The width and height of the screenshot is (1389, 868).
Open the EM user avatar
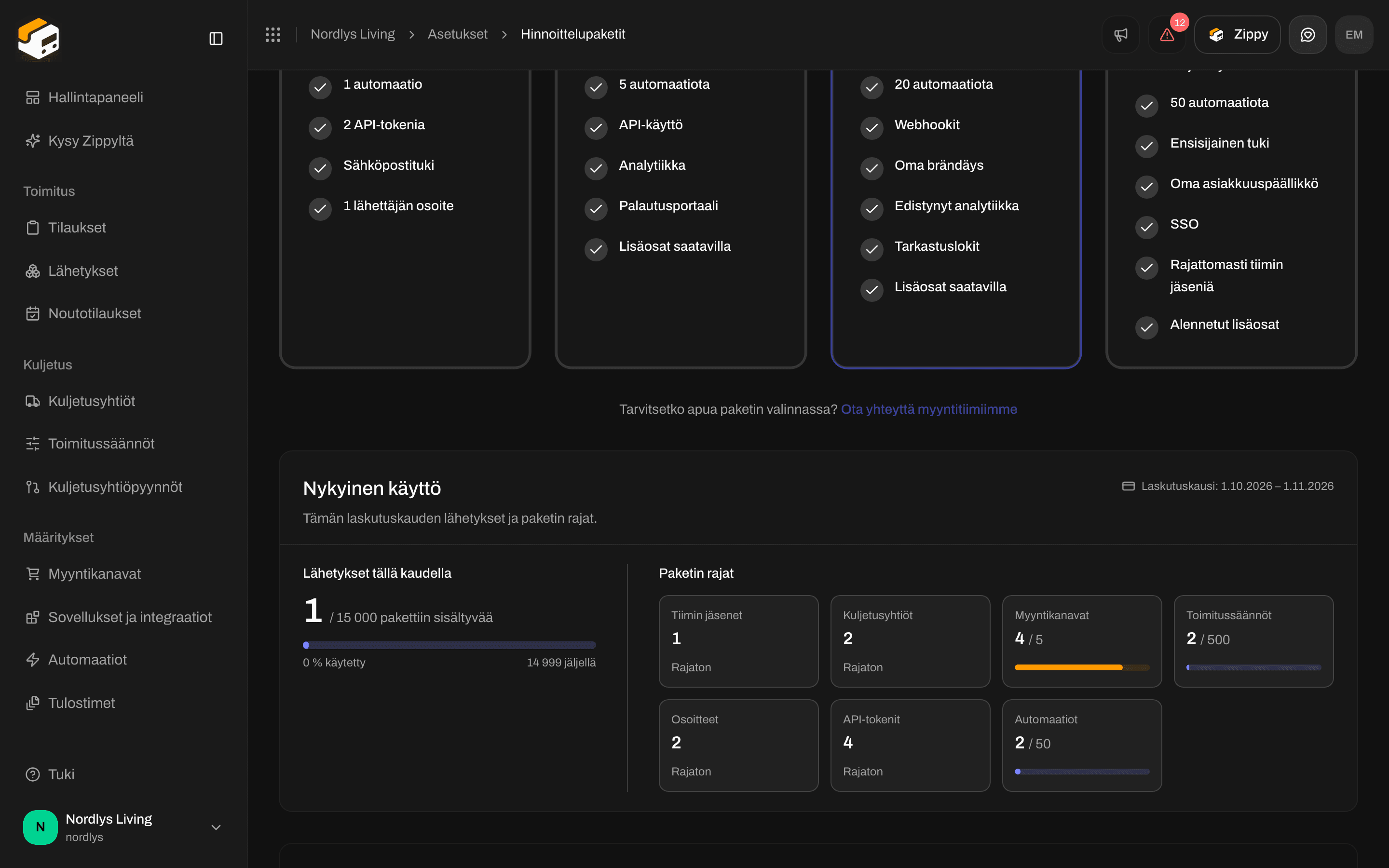(x=1354, y=34)
